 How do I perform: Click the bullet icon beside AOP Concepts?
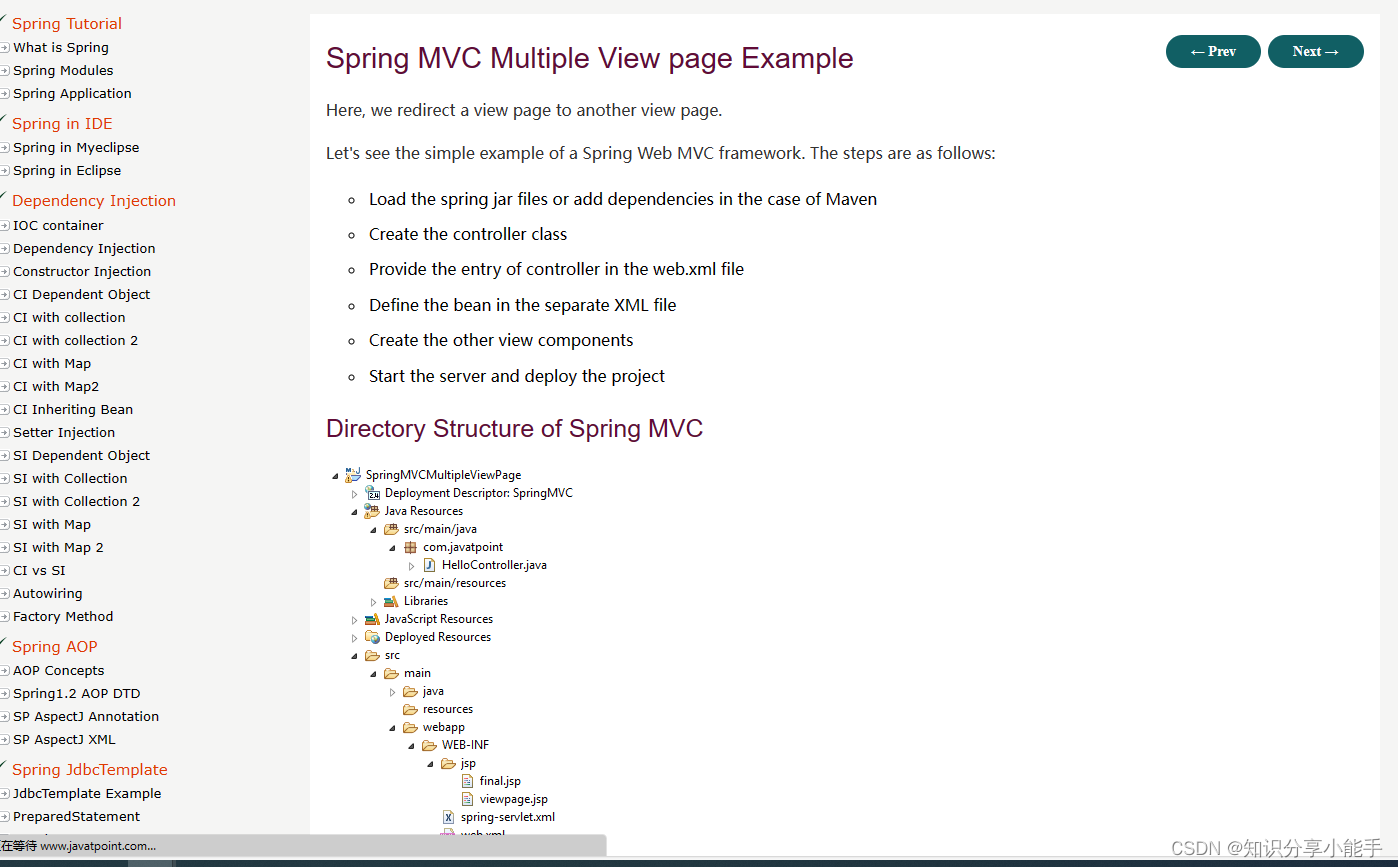point(5,671)
